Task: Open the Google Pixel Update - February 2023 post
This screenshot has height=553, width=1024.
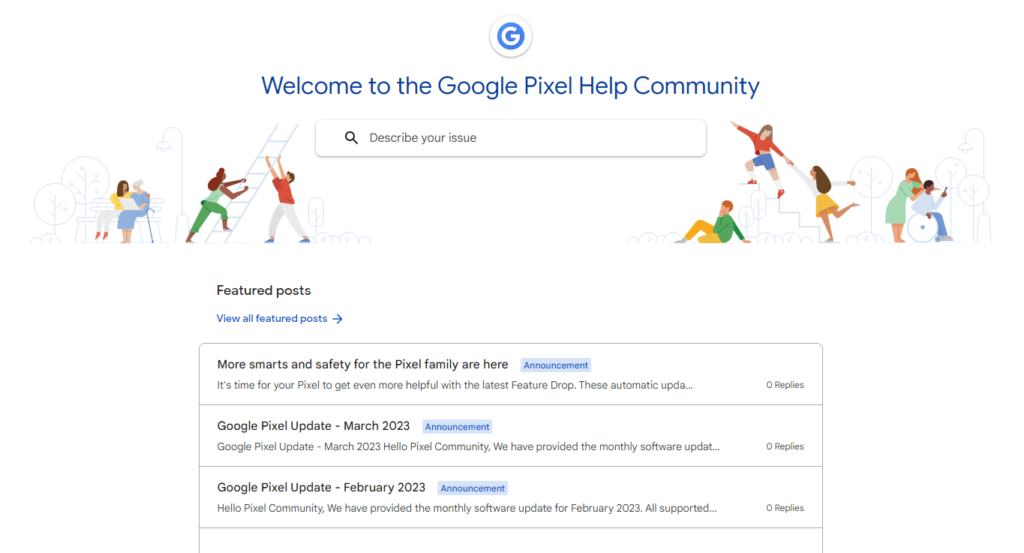Action: (321, 488)
